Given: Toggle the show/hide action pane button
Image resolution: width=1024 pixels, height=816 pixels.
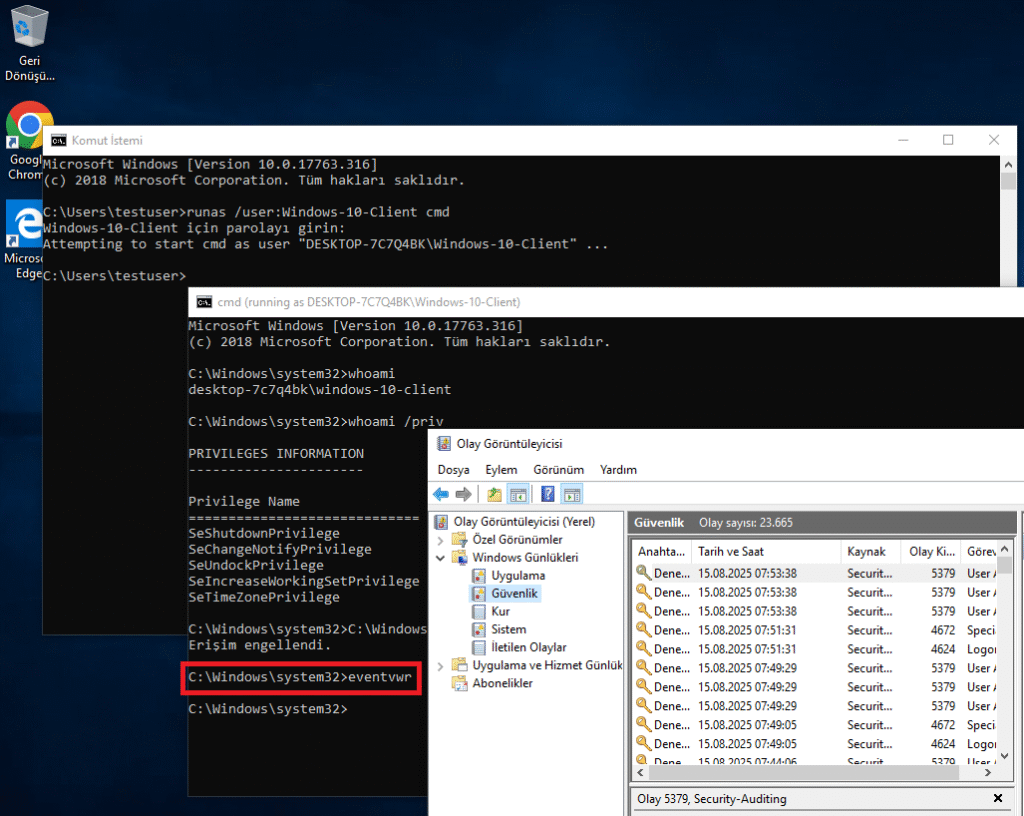Looking at the screenshot, I should (572, 494).
